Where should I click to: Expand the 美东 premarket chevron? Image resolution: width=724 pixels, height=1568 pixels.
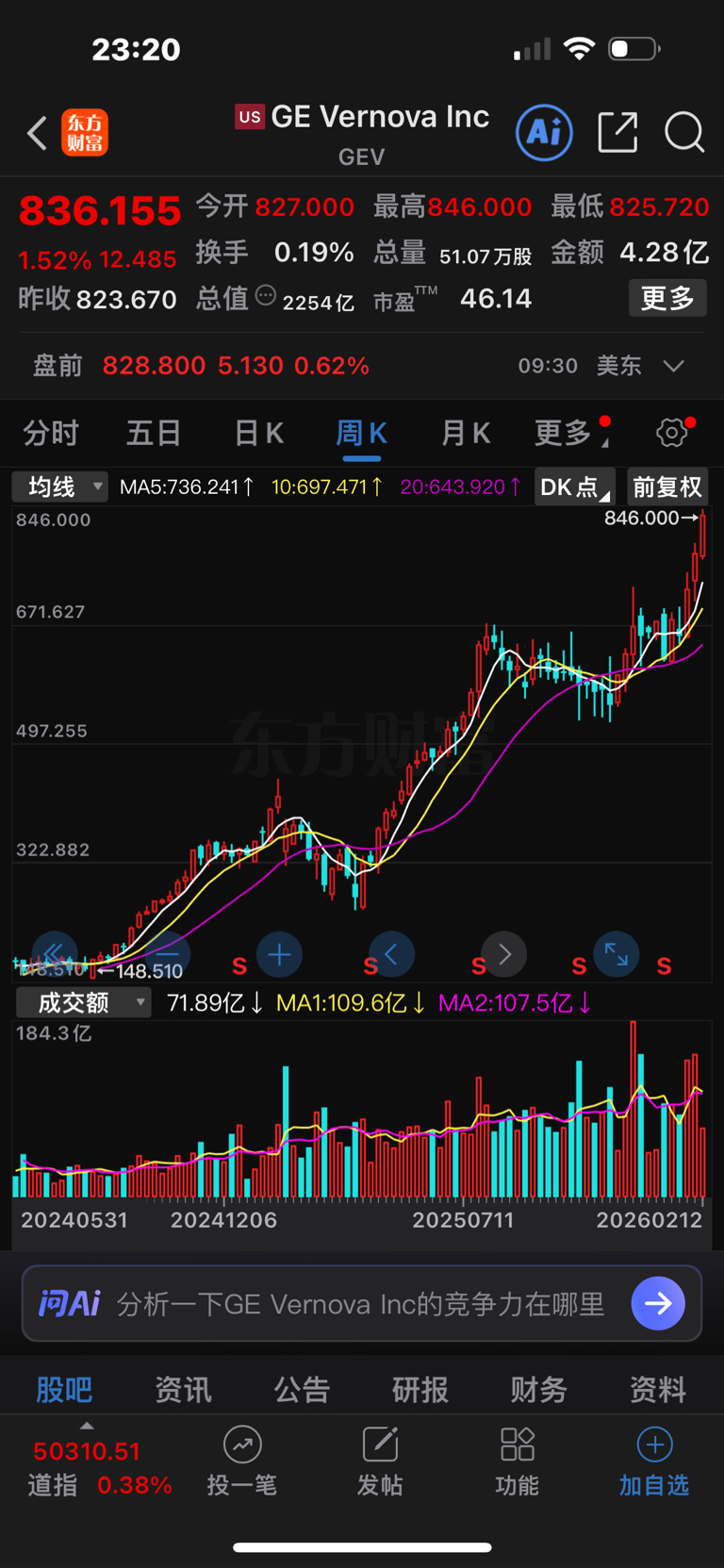pos(673,366)
